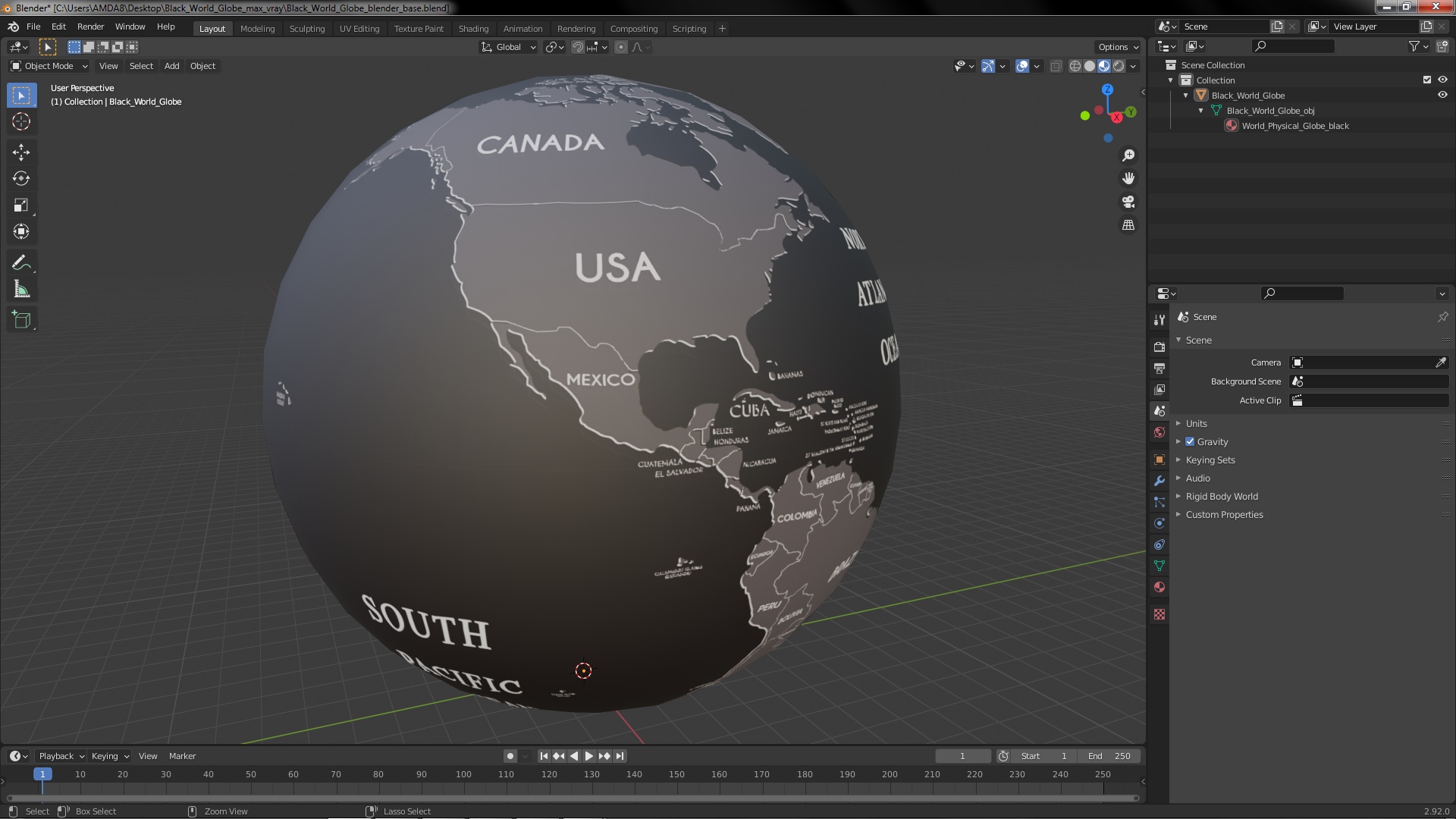Toggle camera view in viewport

pyautogui.click(x=1128, y=202)
